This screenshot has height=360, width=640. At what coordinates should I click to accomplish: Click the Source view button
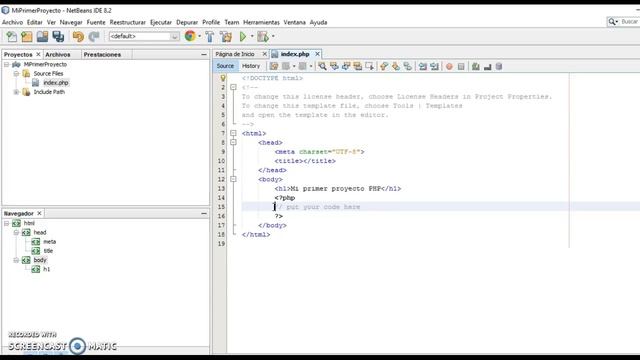[x=225, y=66]
